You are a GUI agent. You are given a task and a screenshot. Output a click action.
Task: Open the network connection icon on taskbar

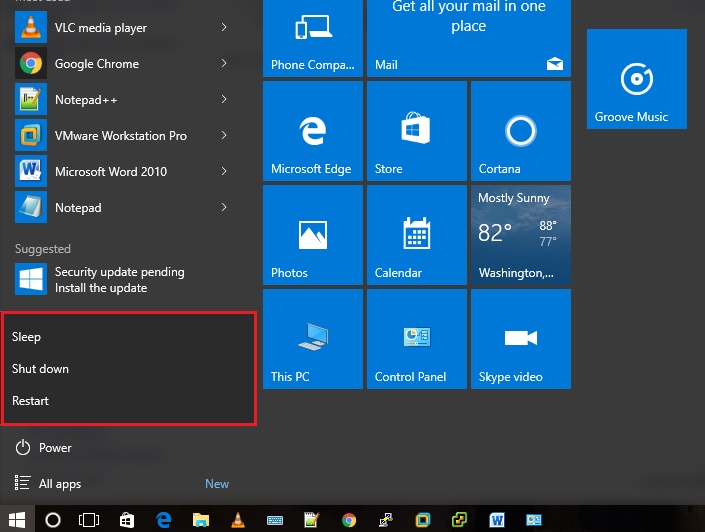click(386, 520)
